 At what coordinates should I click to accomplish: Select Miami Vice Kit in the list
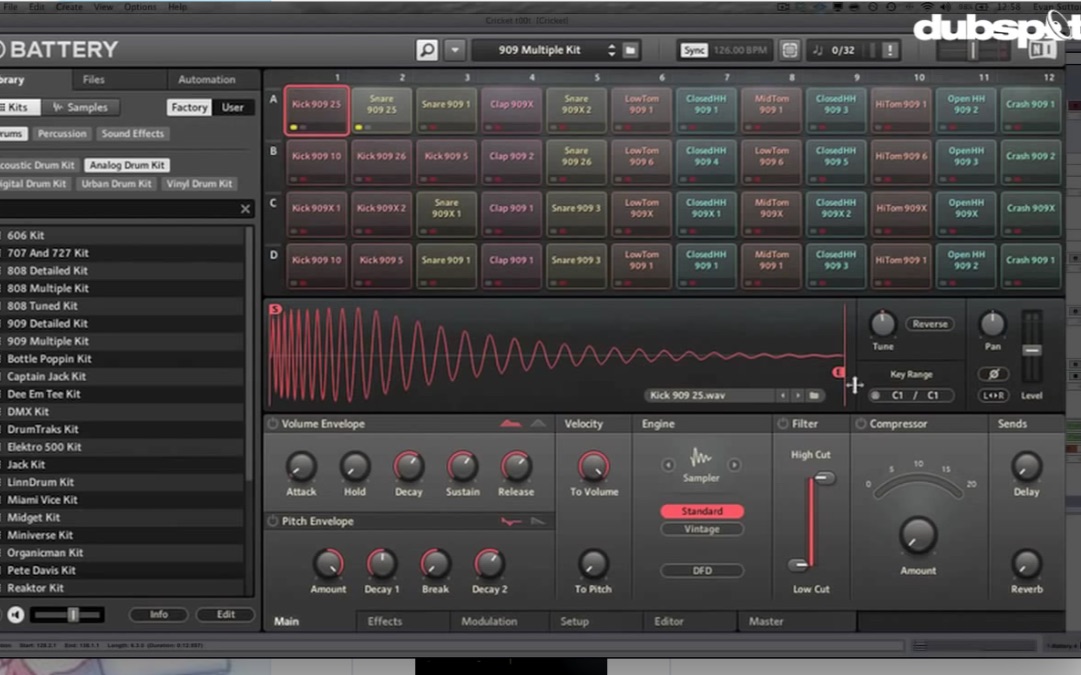123,500
